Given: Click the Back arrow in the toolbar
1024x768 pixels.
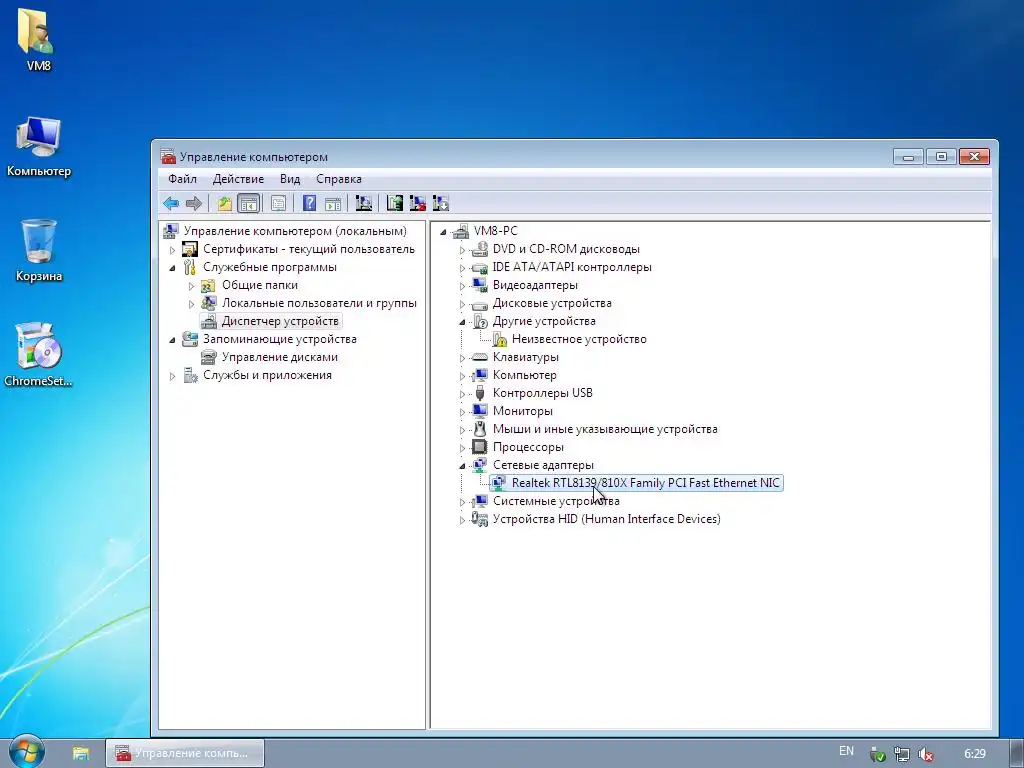Looking at the screenshot, I should 171,203.
